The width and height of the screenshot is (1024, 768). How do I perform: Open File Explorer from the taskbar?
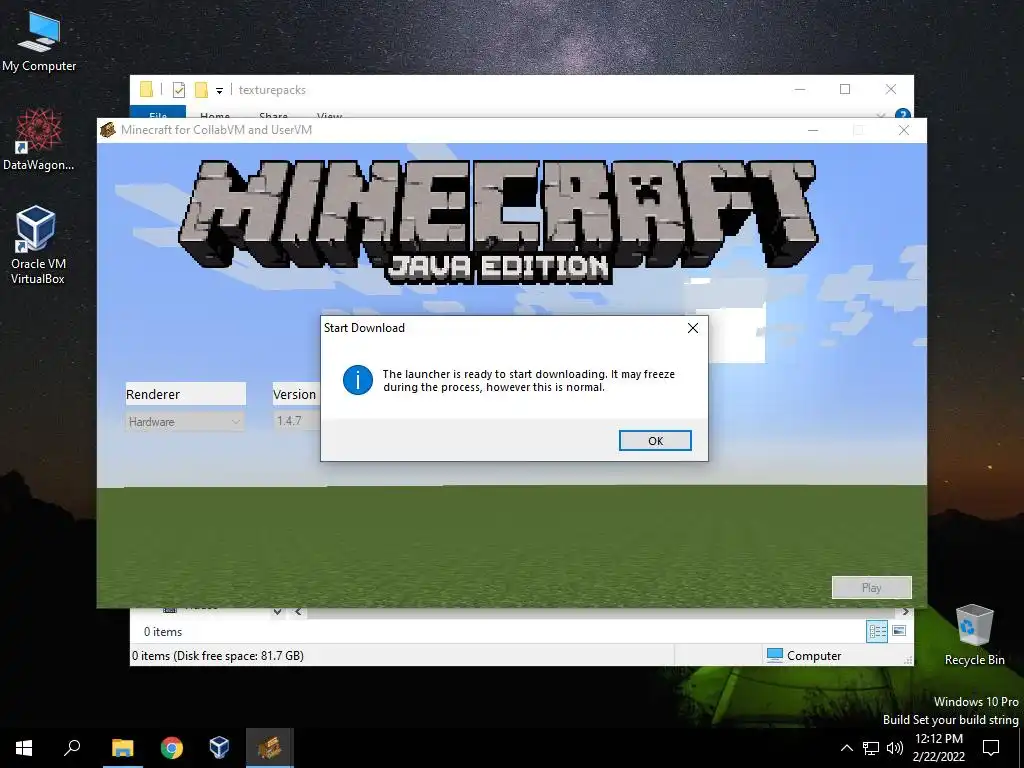123,748
